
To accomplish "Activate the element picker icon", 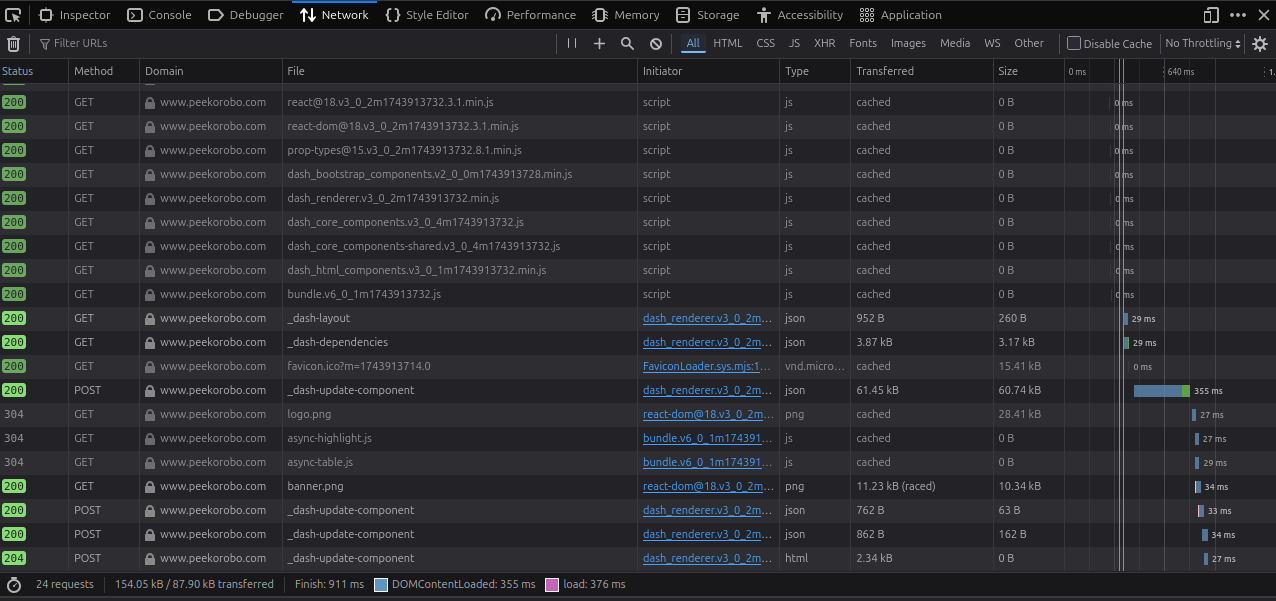I will [13, 15].
